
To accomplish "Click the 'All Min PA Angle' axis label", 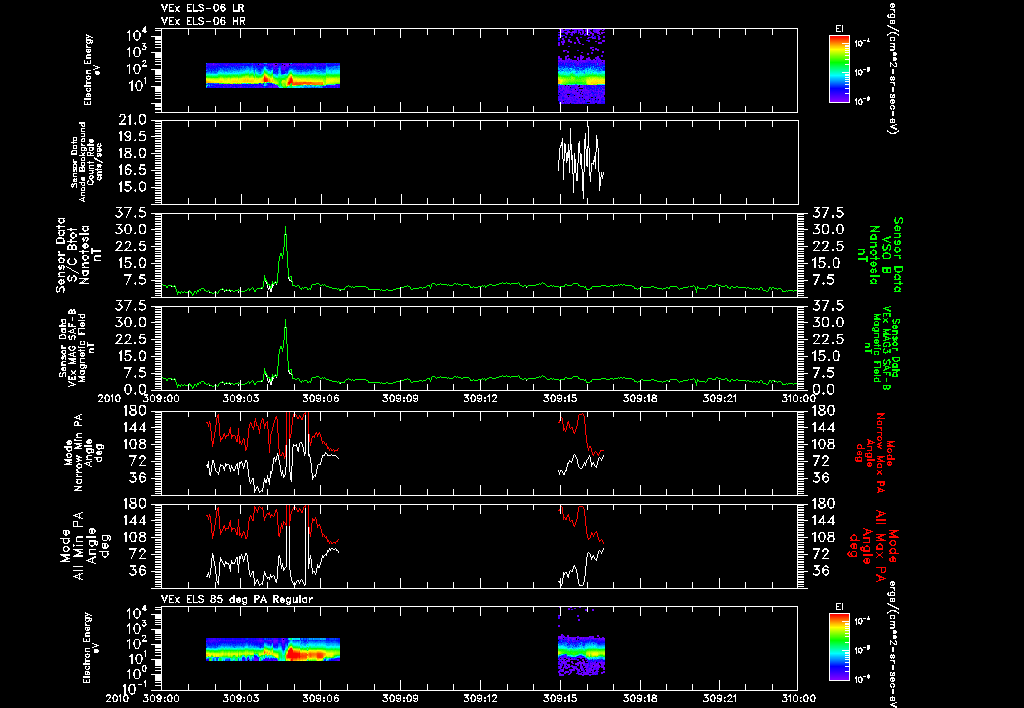I will (x=85, y=545).
